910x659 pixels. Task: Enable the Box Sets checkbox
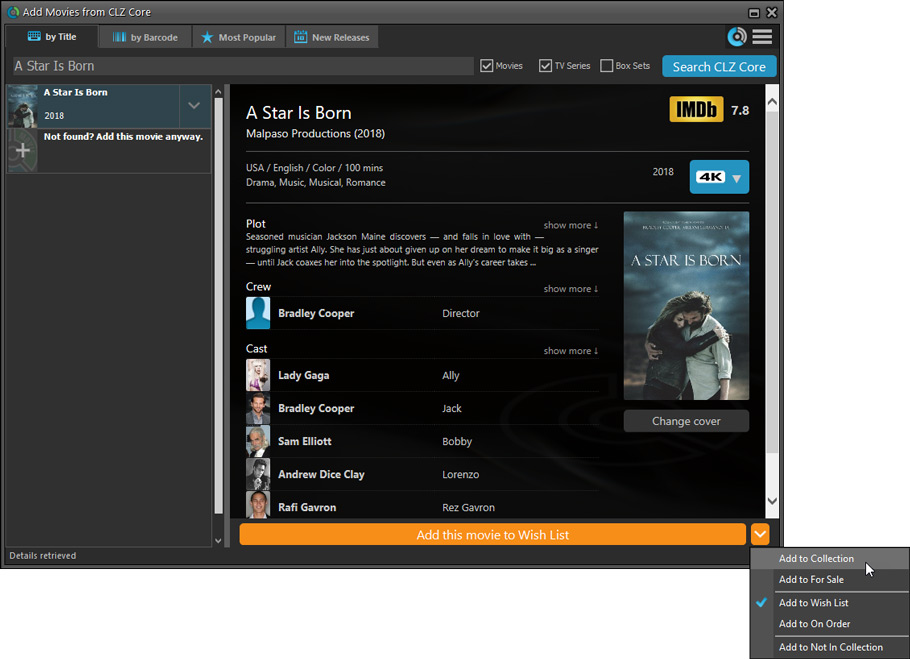click(606, 66)
